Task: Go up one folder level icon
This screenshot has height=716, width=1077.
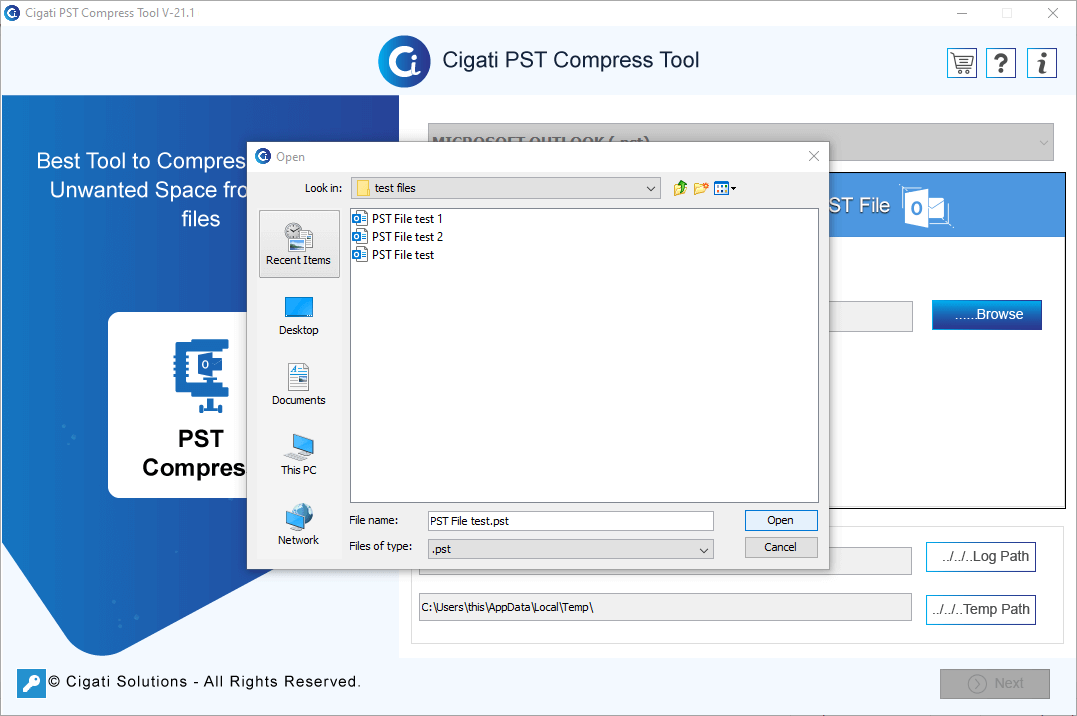Action: [680, 188]
